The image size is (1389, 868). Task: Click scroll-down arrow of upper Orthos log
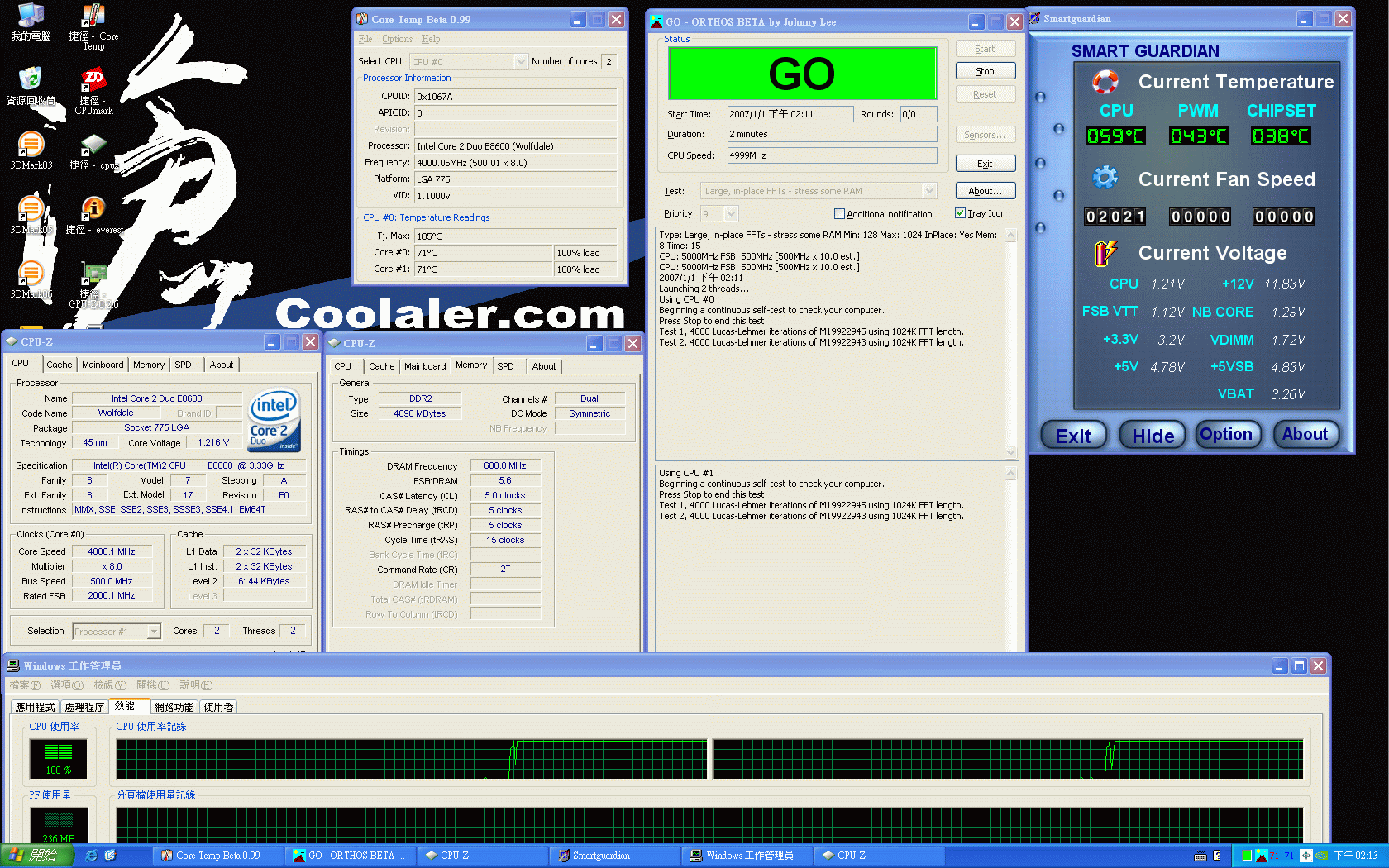click(x=1010, y=452)
